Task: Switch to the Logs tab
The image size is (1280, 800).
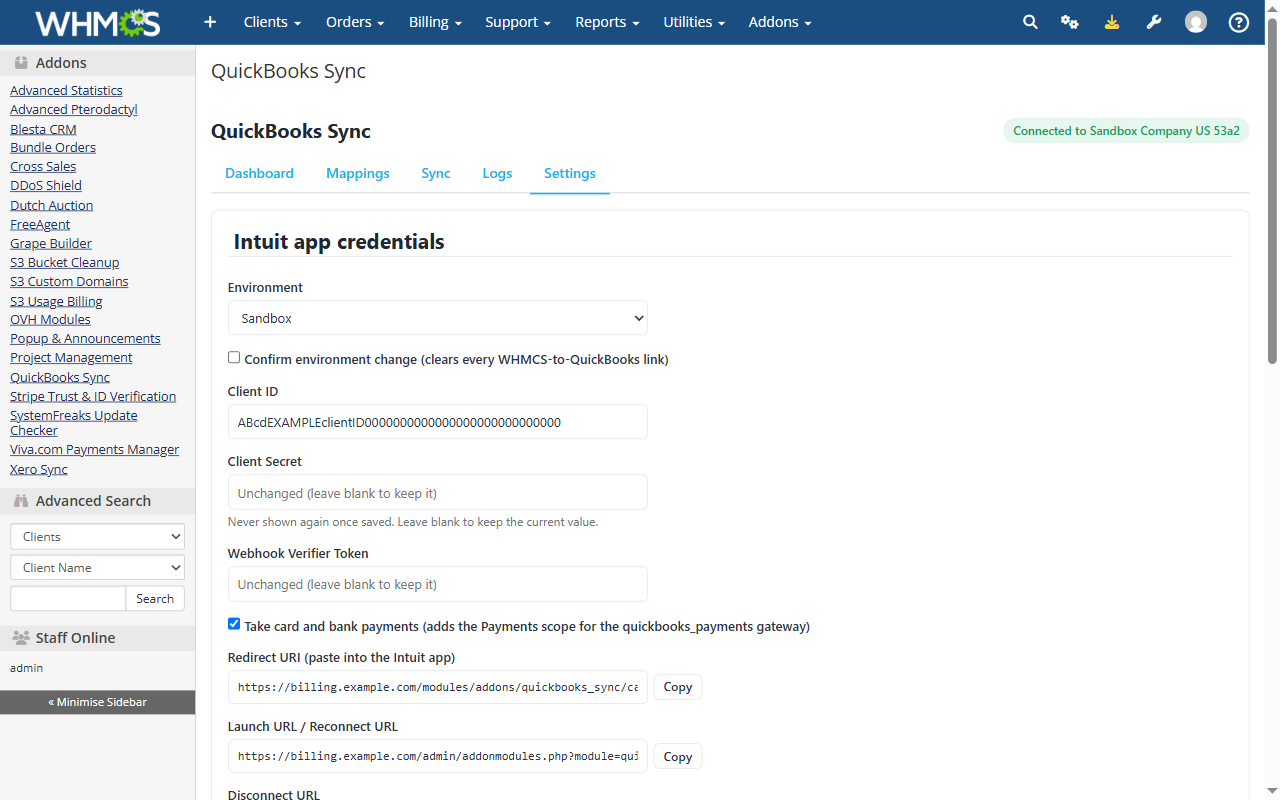Action: [497, 173]
